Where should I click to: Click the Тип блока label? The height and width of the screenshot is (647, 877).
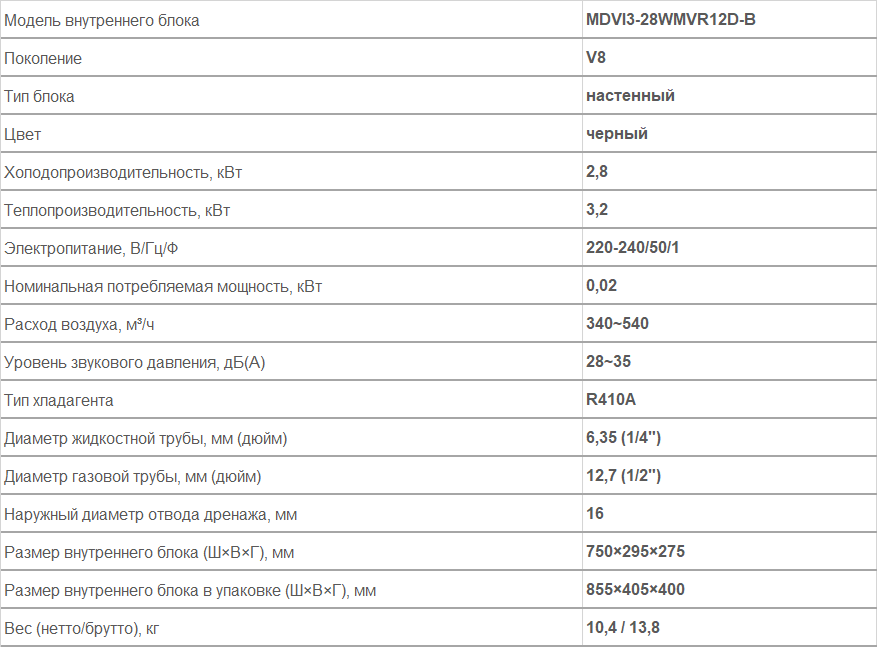coord(39,97)
